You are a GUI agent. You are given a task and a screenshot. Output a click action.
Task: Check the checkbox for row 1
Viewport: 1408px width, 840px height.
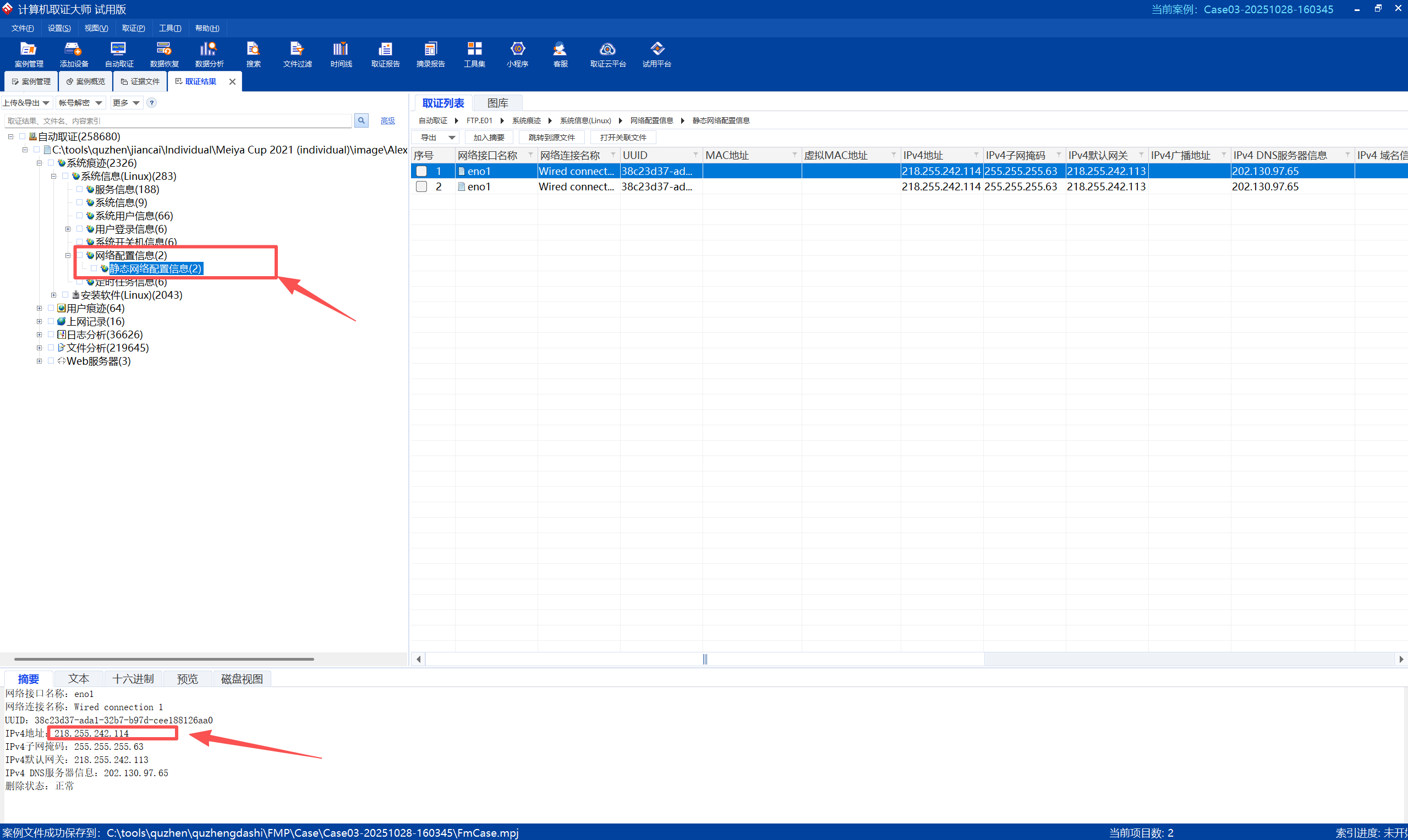click(421, 171)
